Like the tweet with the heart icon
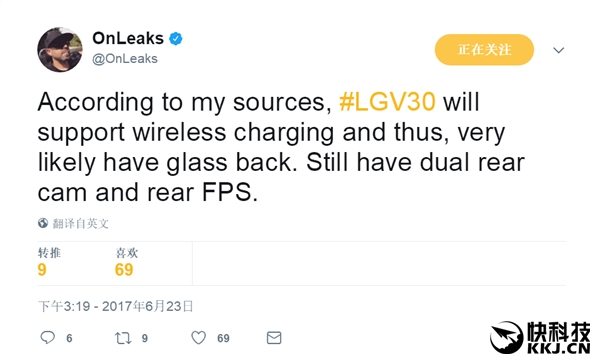 click(199, 338)
